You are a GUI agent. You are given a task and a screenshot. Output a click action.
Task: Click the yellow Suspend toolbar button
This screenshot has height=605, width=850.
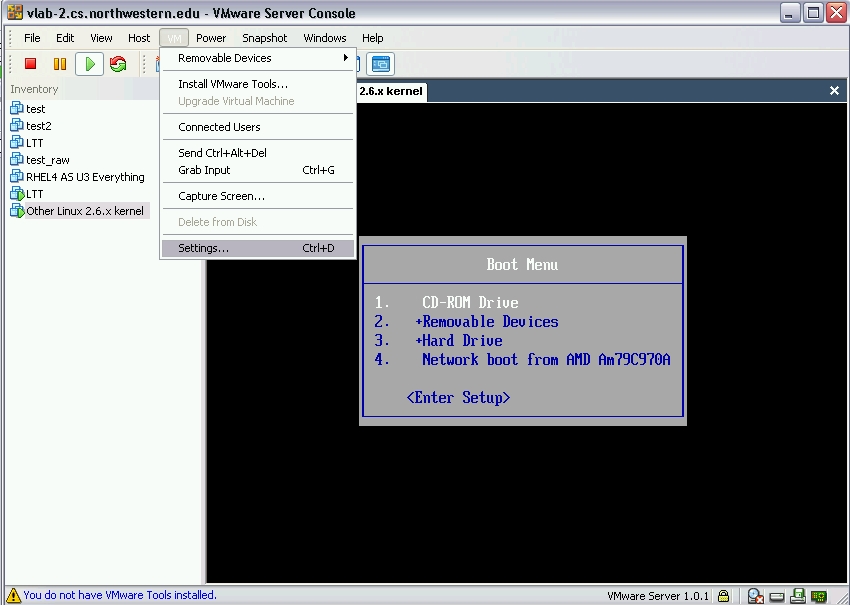click(x=60, y=64)
